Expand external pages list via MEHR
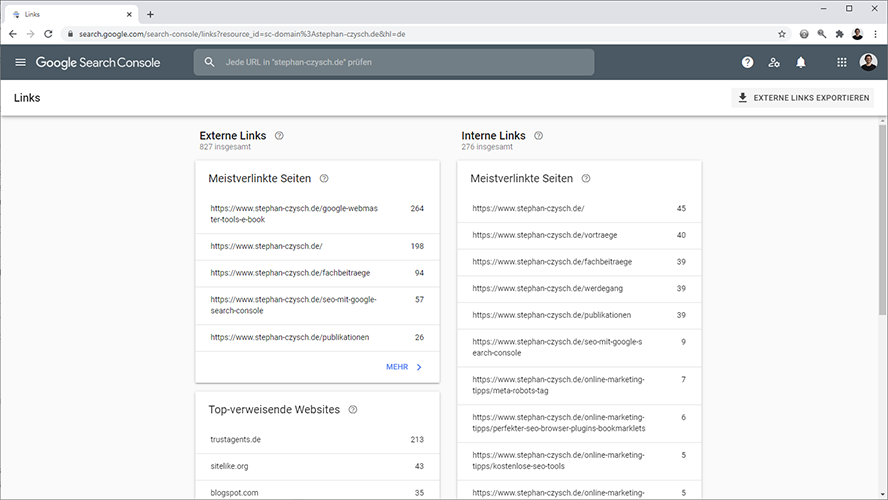This screenshot has height=500, width=888. 404,367
